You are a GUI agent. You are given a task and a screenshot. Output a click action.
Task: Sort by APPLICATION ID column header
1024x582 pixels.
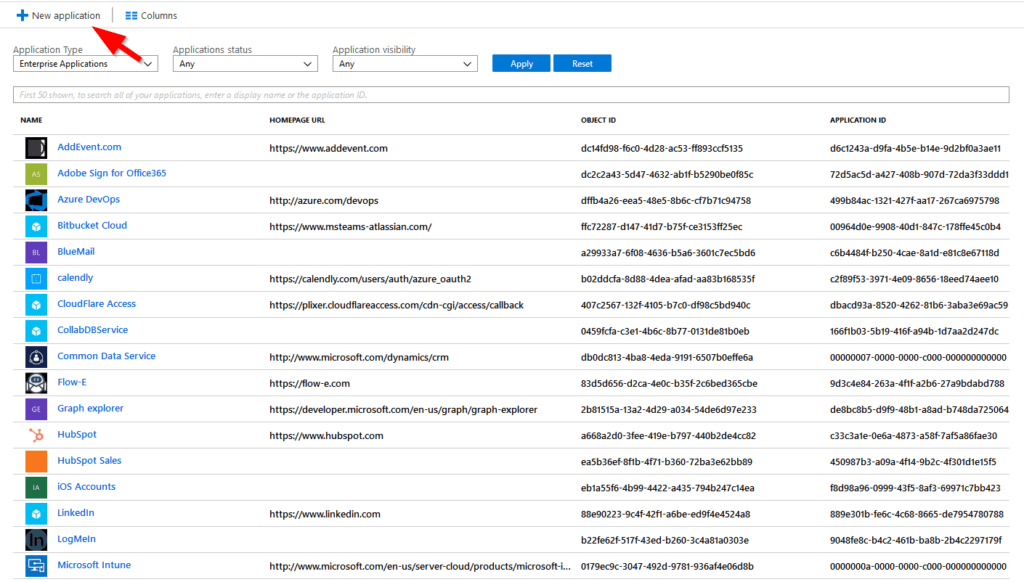point(857,120)
